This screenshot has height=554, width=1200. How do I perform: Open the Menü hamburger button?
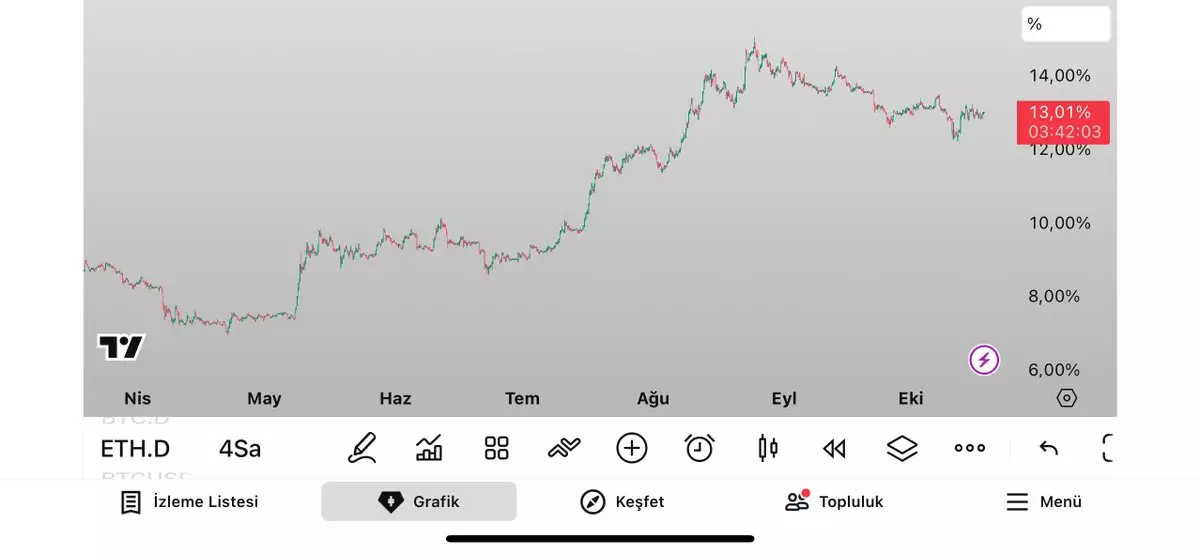(x=1044, y=502)
